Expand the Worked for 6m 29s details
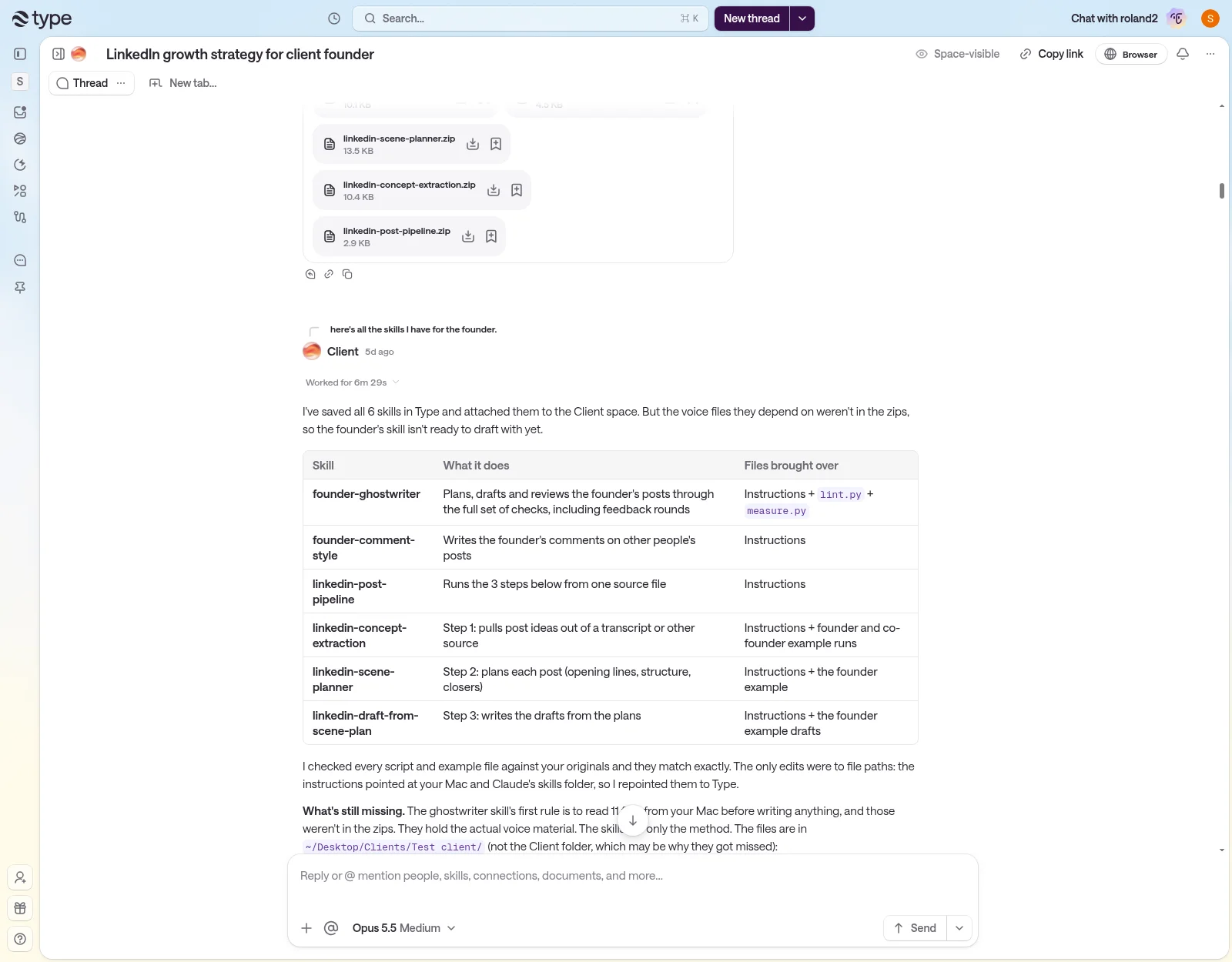The width and height of the screenshot is (1232, 962). [352, 382]
